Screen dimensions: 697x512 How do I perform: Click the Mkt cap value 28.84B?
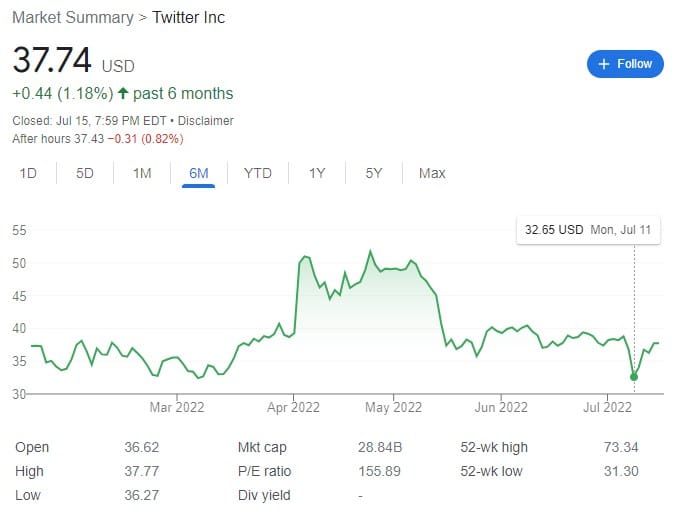pos(380,447)
